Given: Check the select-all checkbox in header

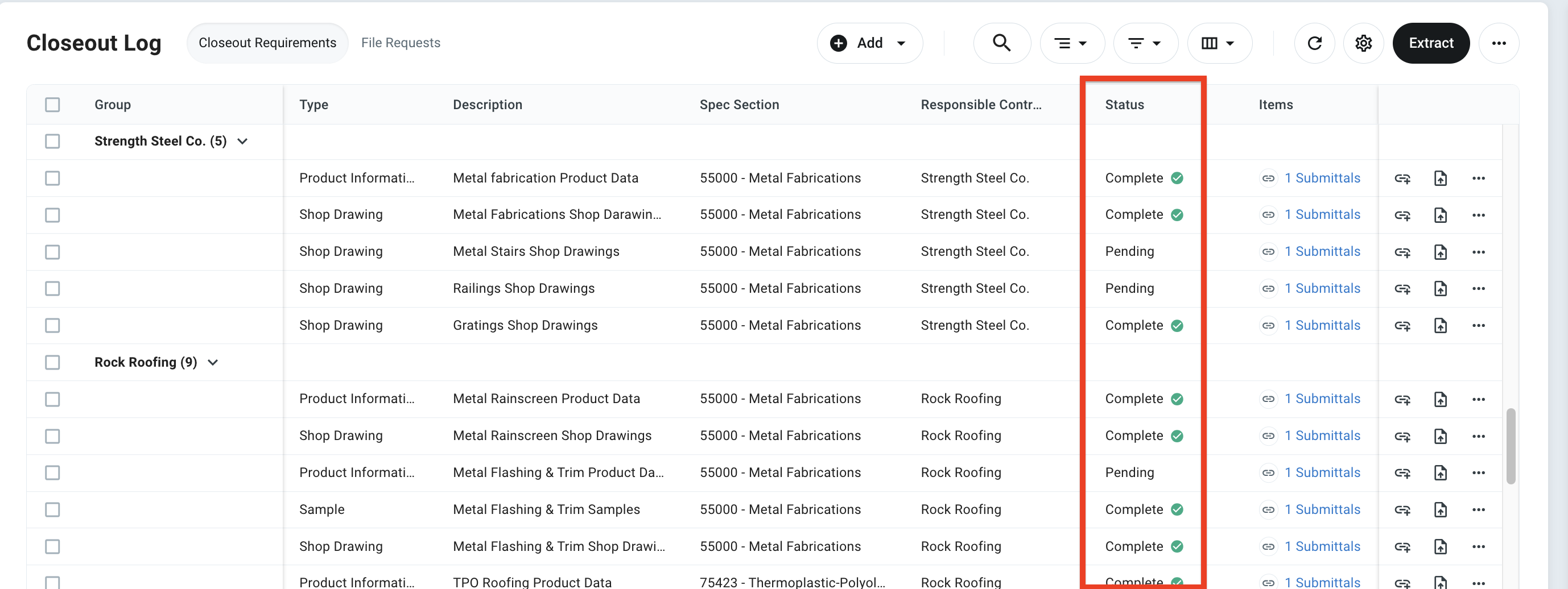Looking at the screenshot, I should point(52,105).
